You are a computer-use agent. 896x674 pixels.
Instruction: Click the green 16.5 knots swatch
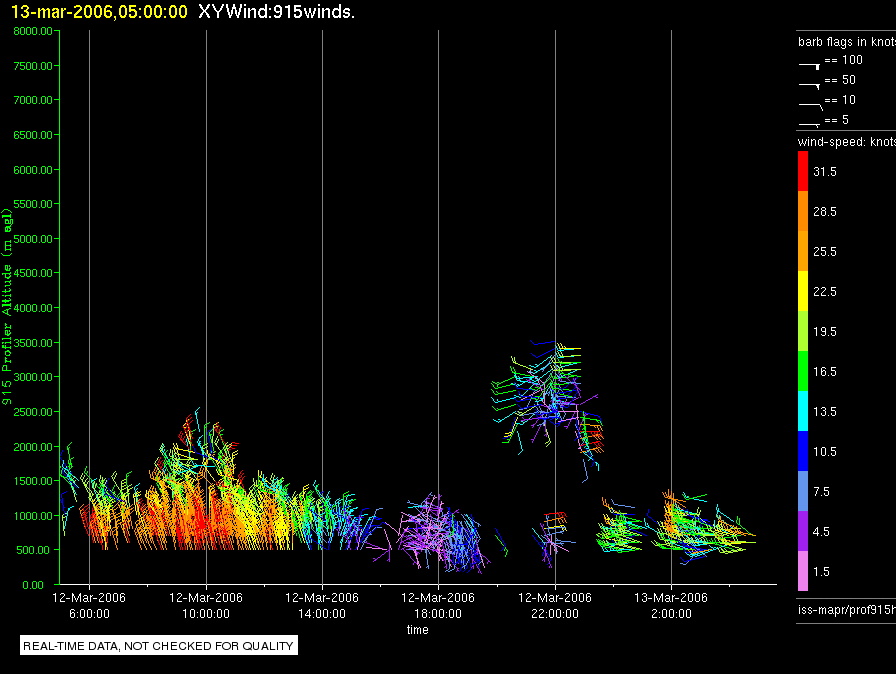click(x=803, y=371)
